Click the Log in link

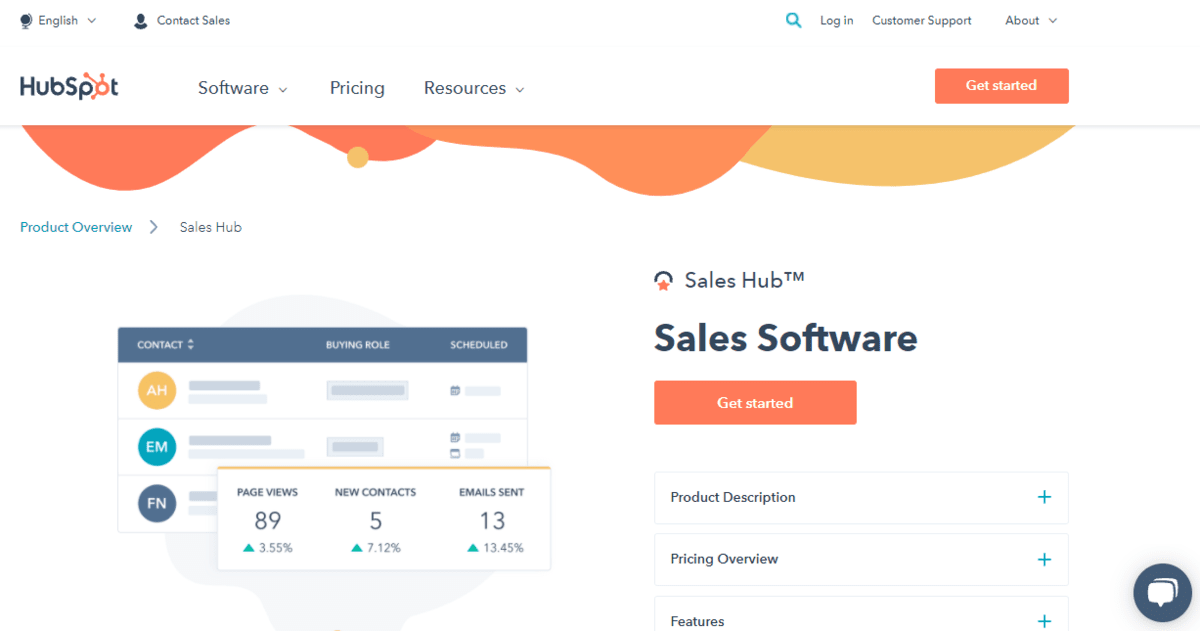coord(836,20)
